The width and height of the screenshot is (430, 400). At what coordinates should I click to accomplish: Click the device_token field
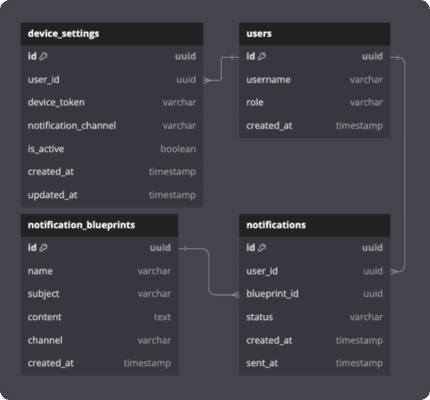112,103
